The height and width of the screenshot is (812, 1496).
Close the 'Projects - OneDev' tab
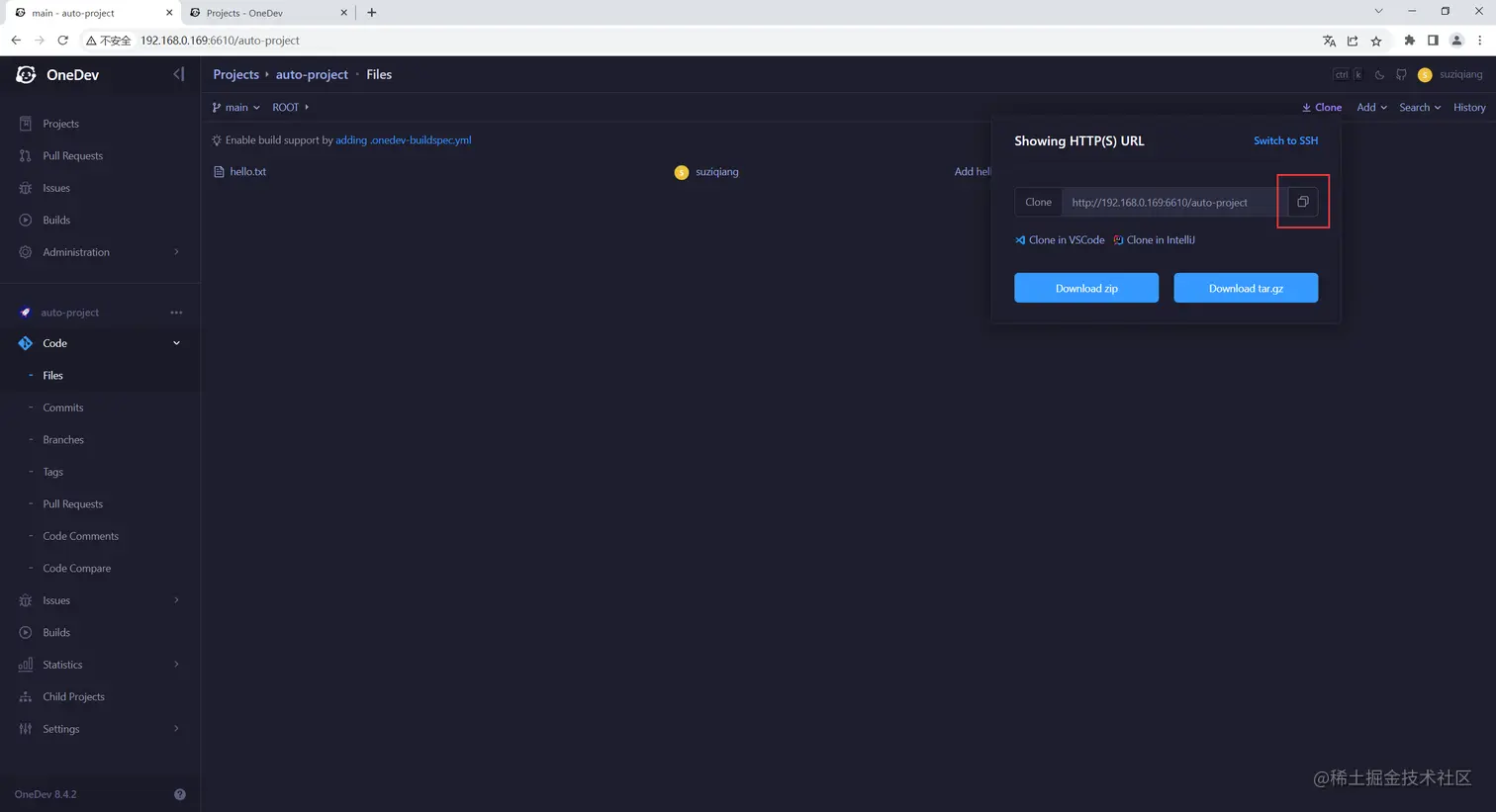click(x=343, y=13)
